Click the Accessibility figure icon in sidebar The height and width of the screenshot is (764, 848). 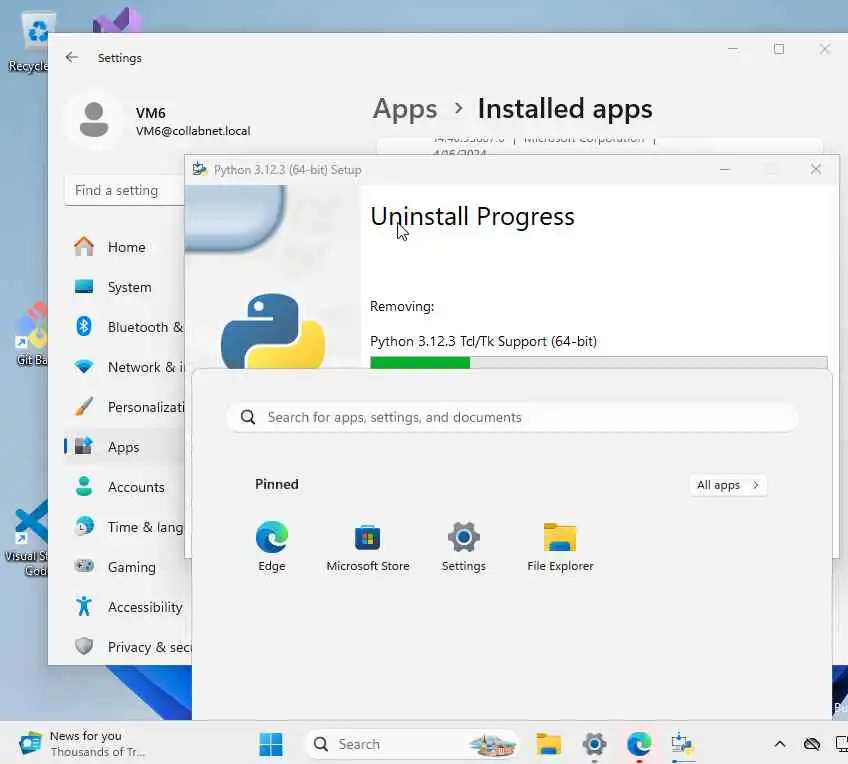(x=84, y=606)
